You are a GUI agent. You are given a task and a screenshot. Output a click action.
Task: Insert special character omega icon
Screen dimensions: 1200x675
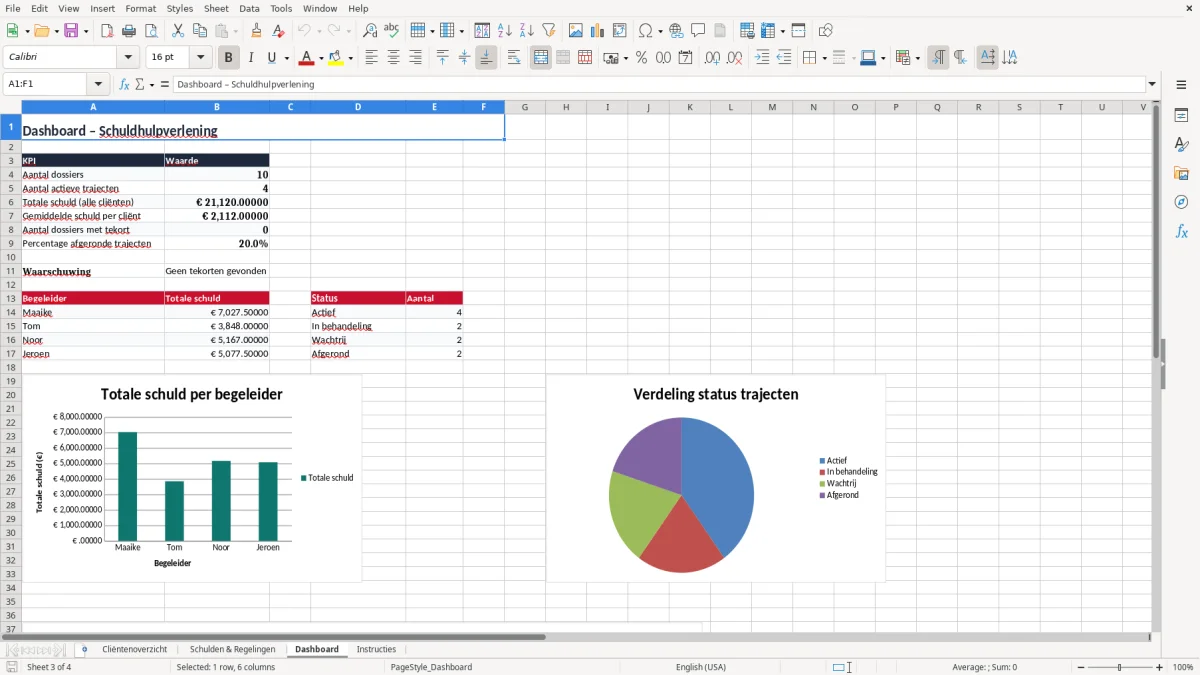(646, 31)
